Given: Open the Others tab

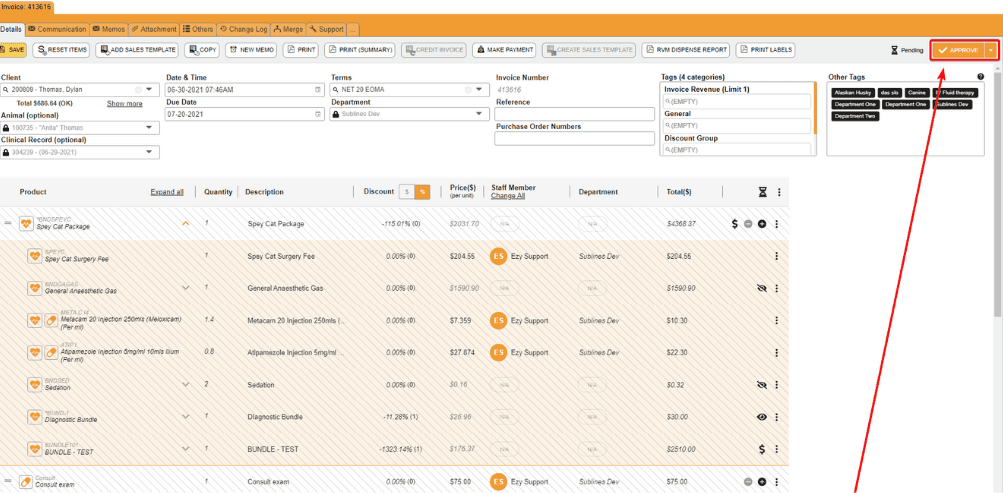Looking at the screenshot, I should [198, 29].
